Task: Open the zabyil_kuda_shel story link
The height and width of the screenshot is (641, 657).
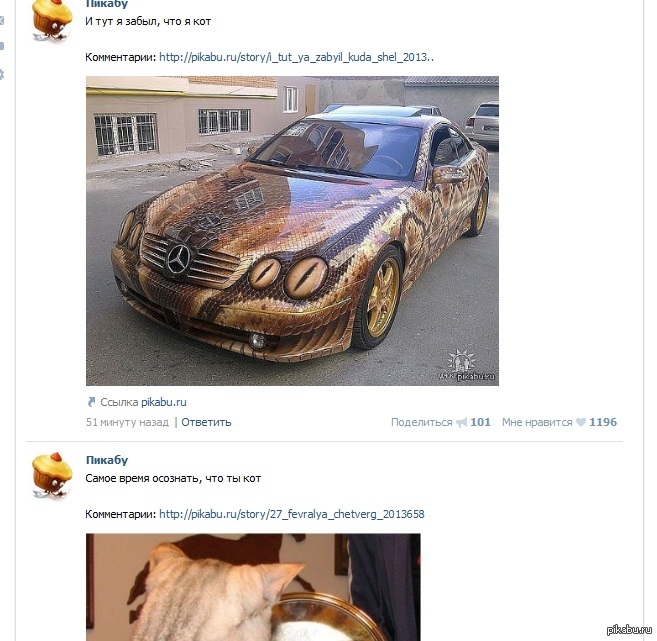Action: (x=296, y=57)
